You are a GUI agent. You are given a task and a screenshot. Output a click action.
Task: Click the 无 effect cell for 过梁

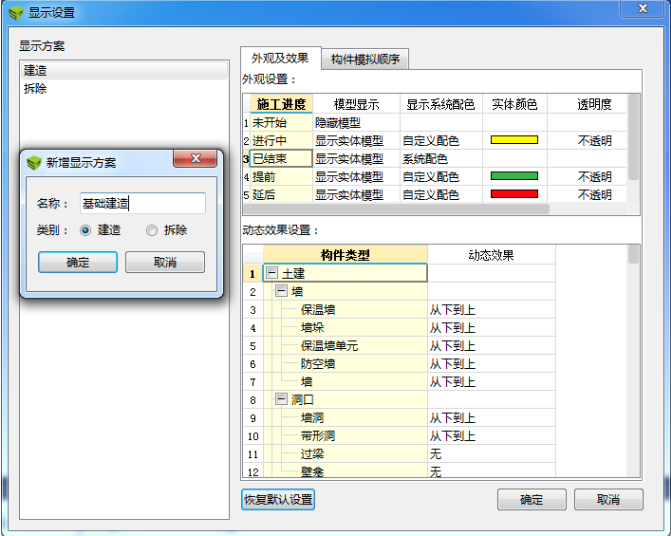click(x=491, y=453)
